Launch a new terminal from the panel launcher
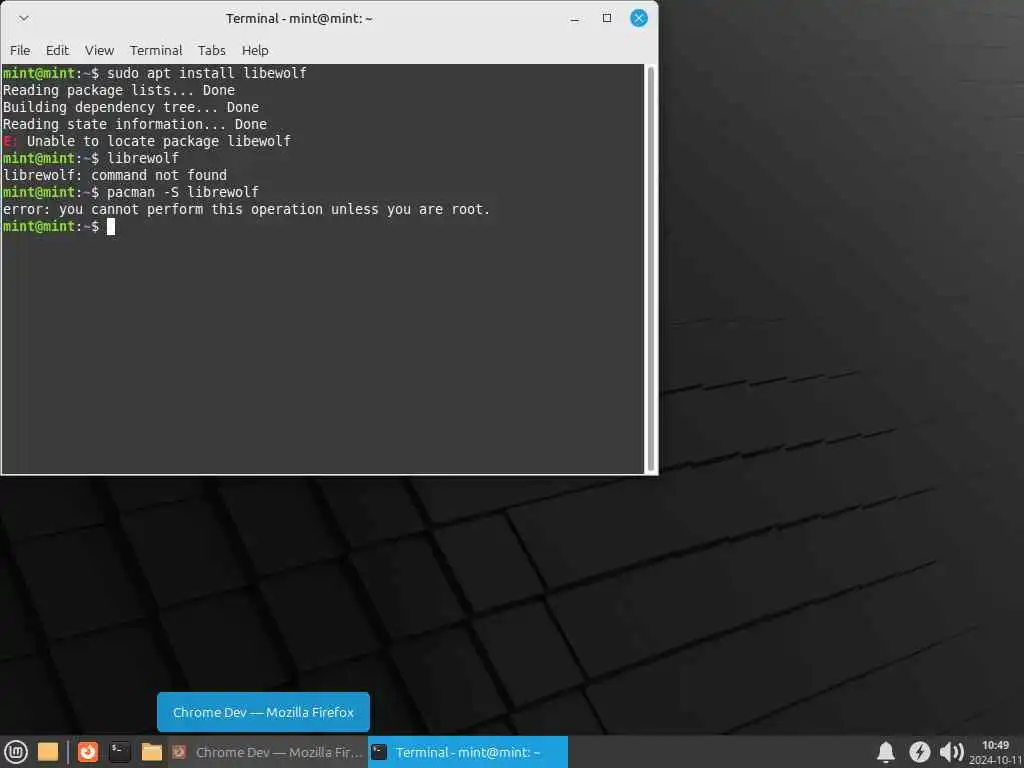Image resolution: width=1024 pixels, height=768 pixels. pyautogui.click(x=120, y=752)
